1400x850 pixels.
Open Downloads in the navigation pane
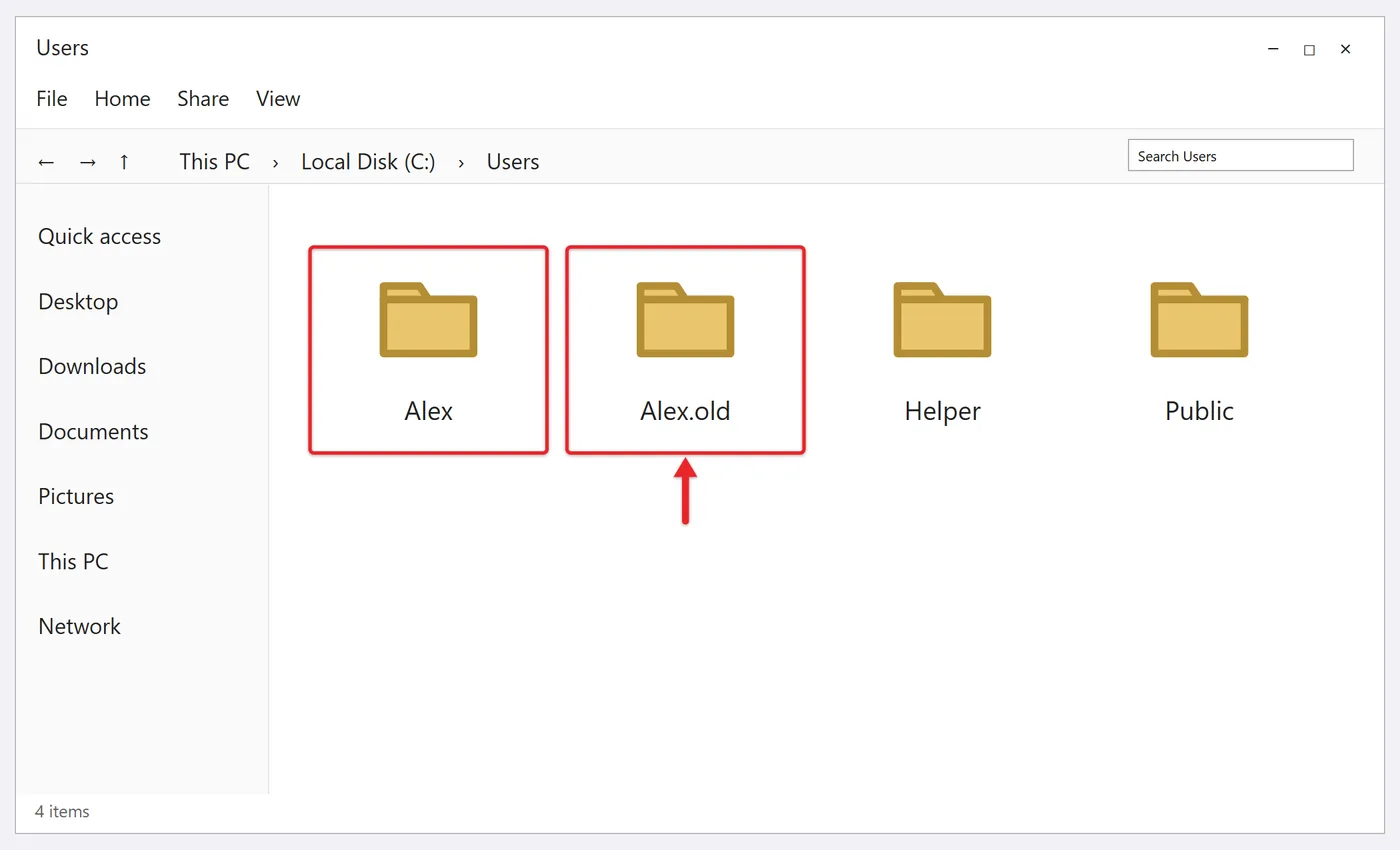[x=92, y=367]
